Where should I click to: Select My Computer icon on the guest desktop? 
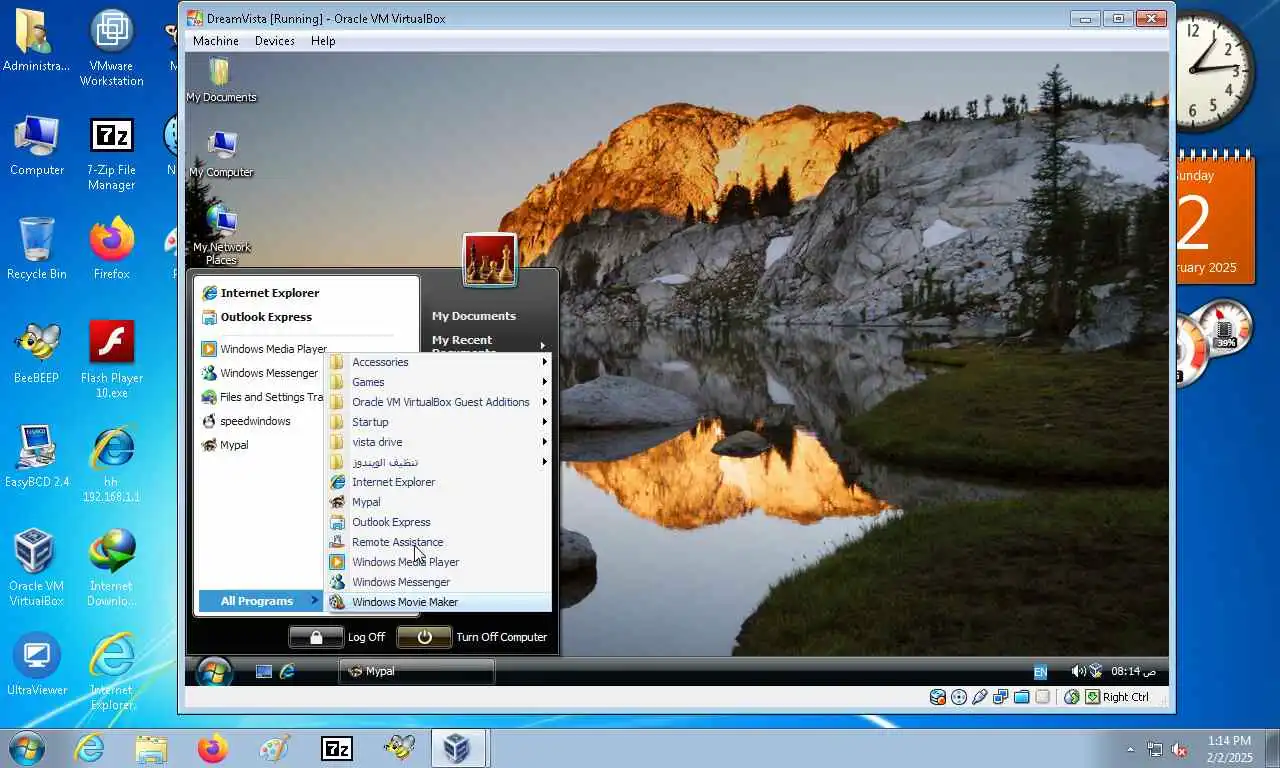tap(221, 155)
